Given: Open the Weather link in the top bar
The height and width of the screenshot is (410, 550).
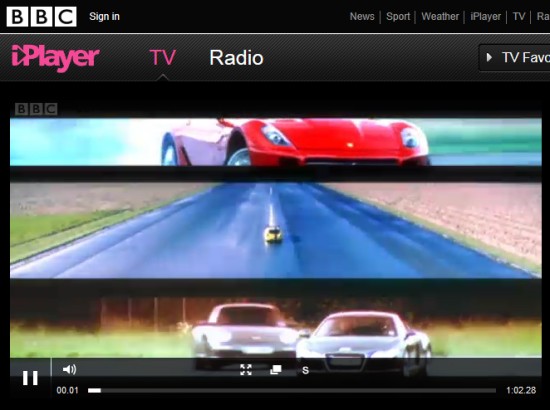Looking at the screenshot, I should [x=440, y=16].
